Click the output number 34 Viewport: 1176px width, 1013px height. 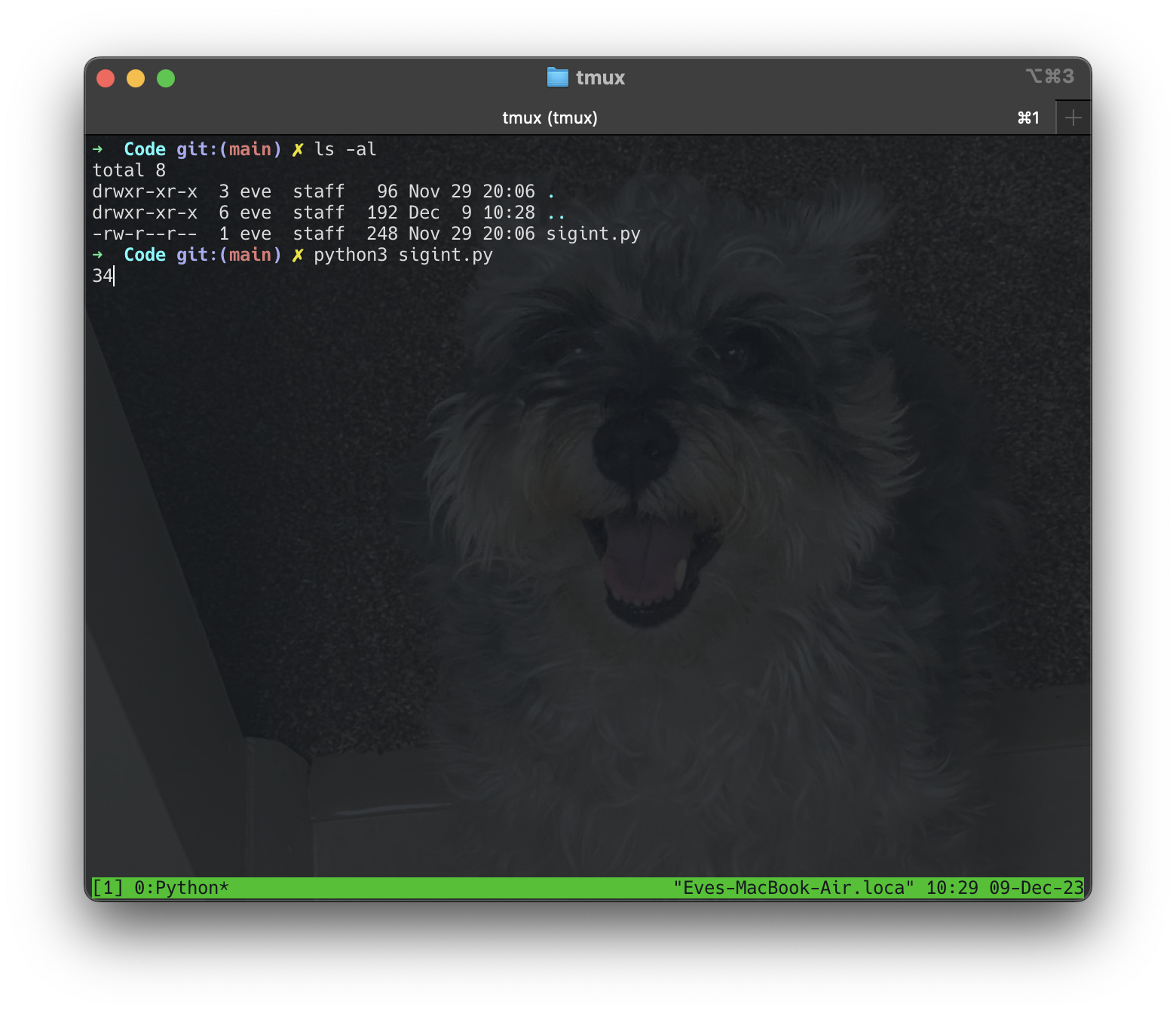[x=103, y=276]
